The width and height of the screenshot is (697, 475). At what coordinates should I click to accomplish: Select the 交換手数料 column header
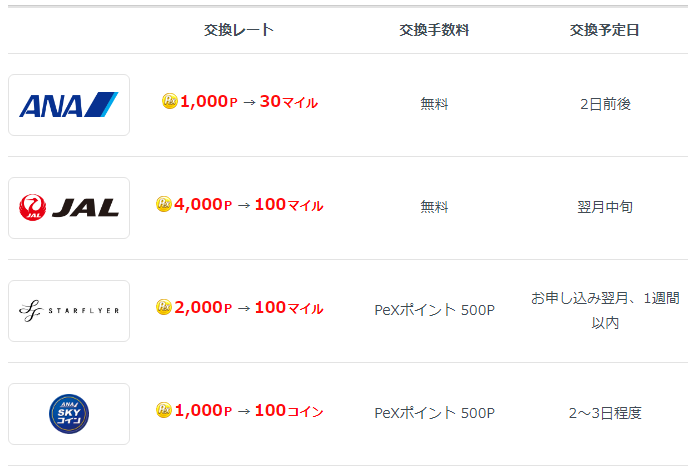pos(434,30)
